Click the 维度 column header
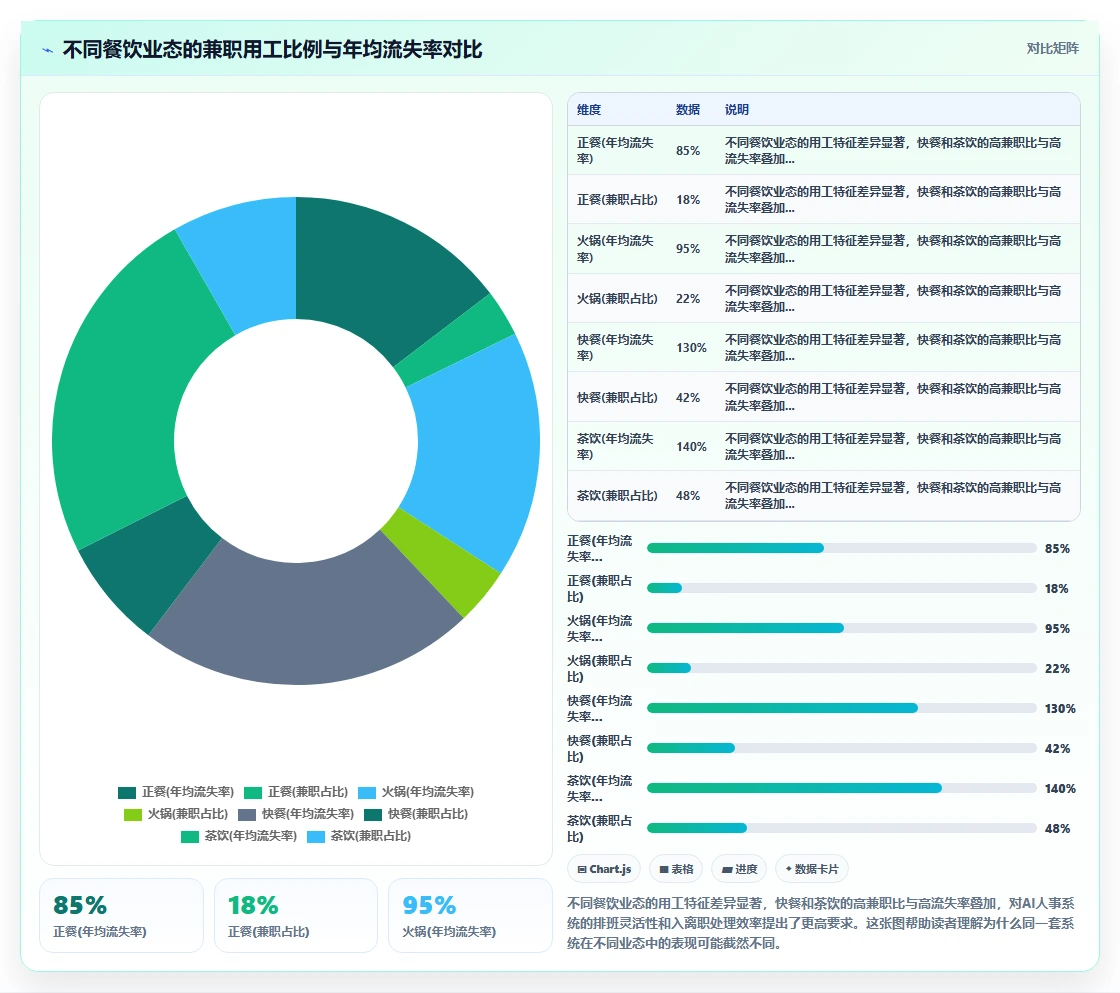This screenshot has width=1120, height=993. tap(589, 109)
